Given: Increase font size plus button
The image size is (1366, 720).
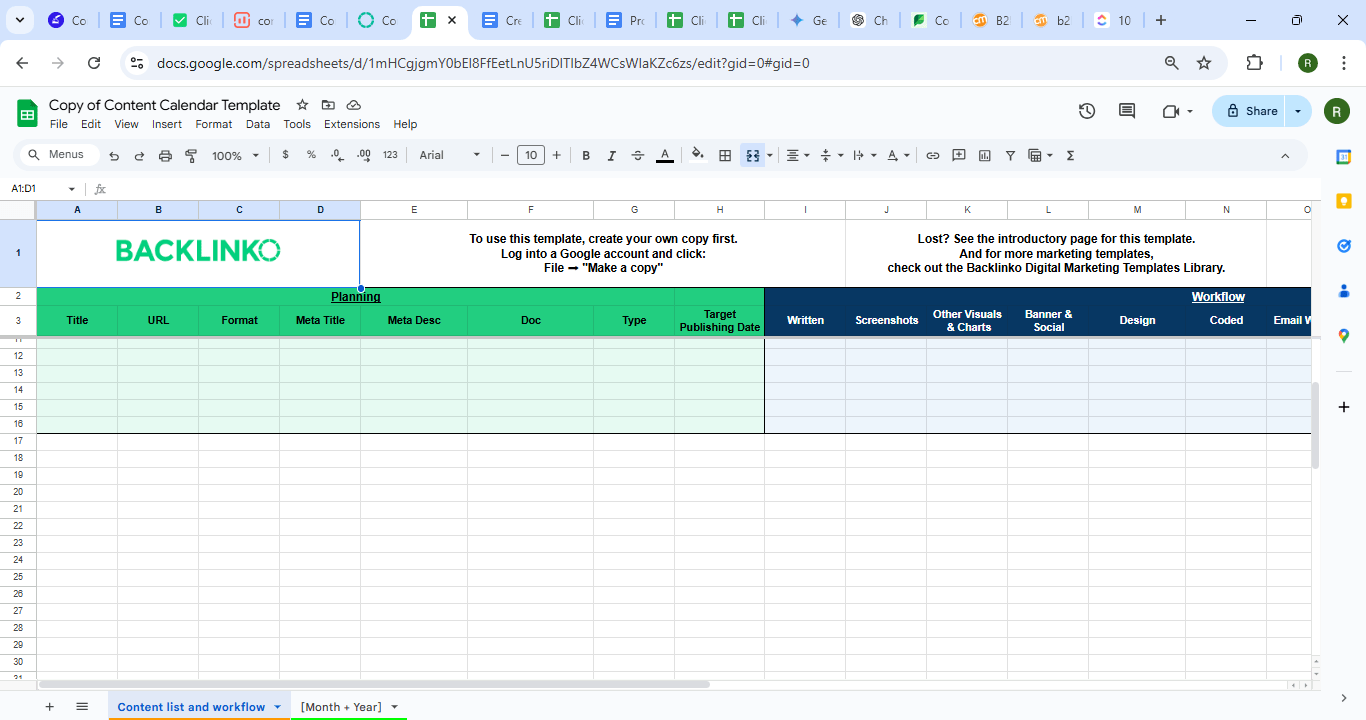Looking at the screenshot, I should pos(556,155).
